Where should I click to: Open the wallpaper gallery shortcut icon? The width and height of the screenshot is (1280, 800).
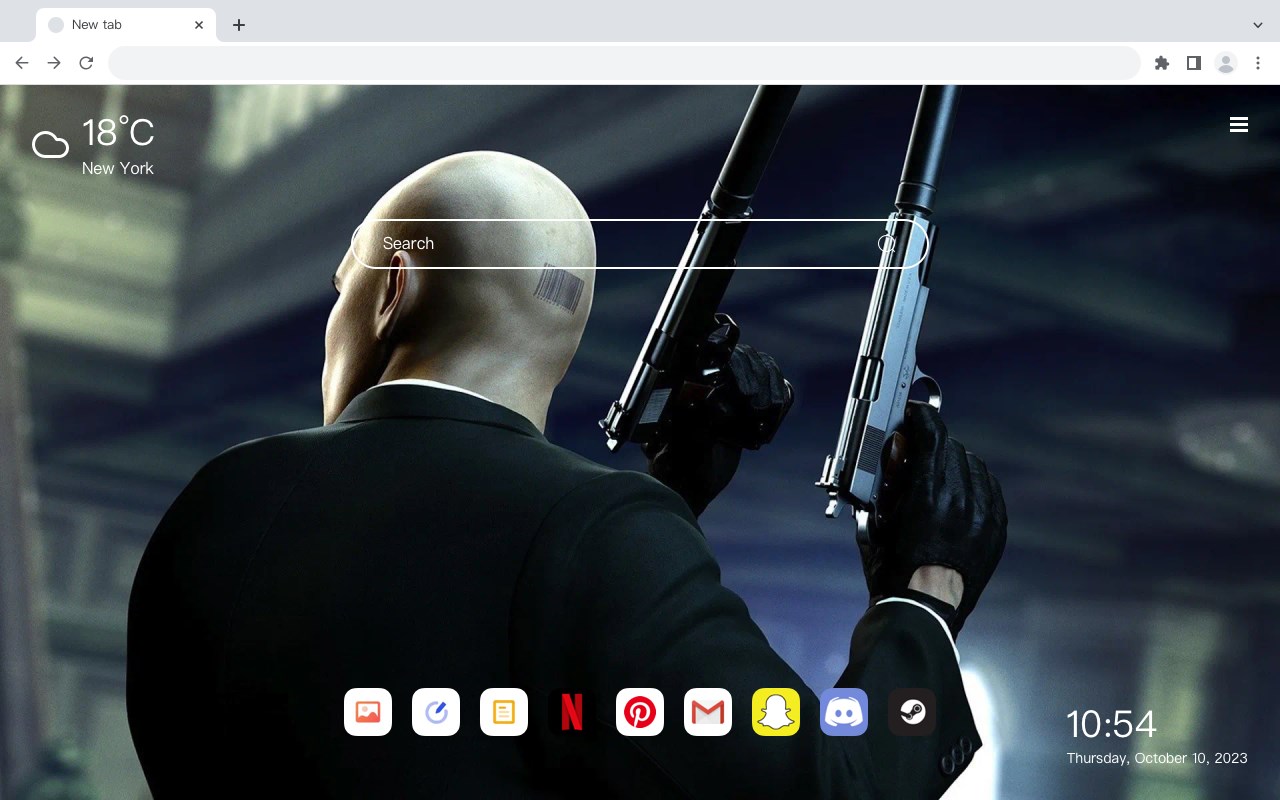coord(368,712)
